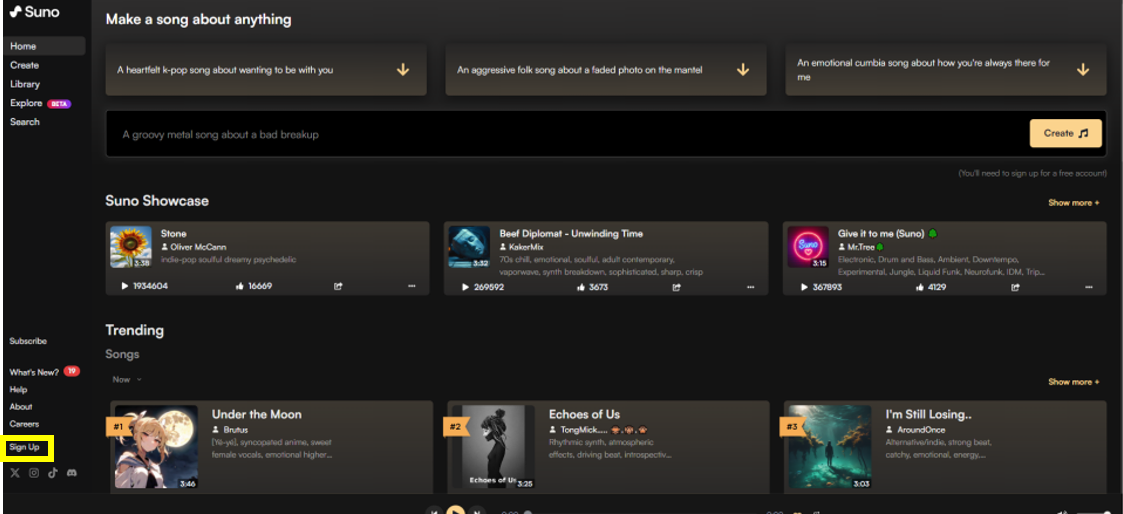1123x514 pixels.
Task: Open artist Mr.Tree profile
Action: pos(861,246)
